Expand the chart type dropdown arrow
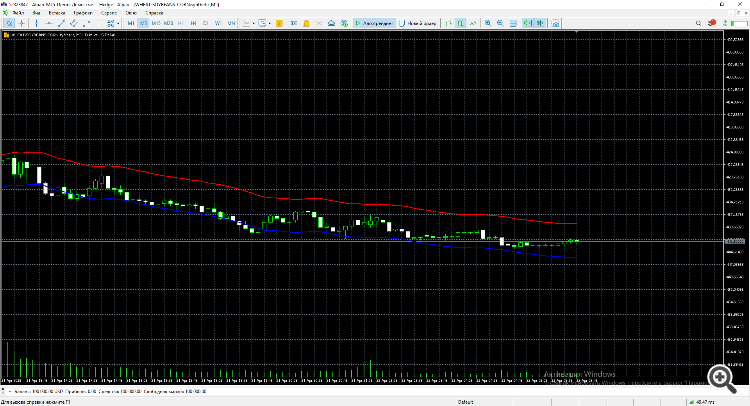The image size is (750, 406). 254,23
